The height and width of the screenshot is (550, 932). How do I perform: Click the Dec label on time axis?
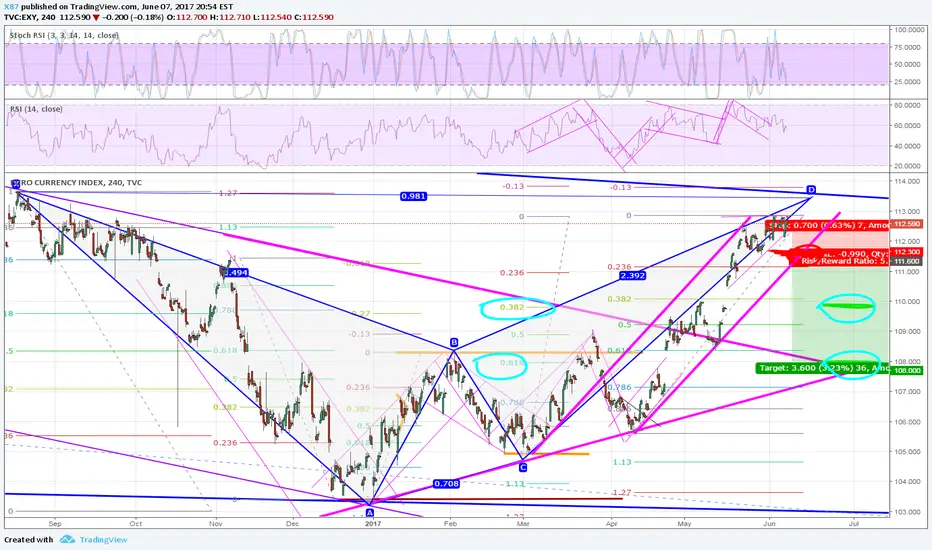[292, 524]
